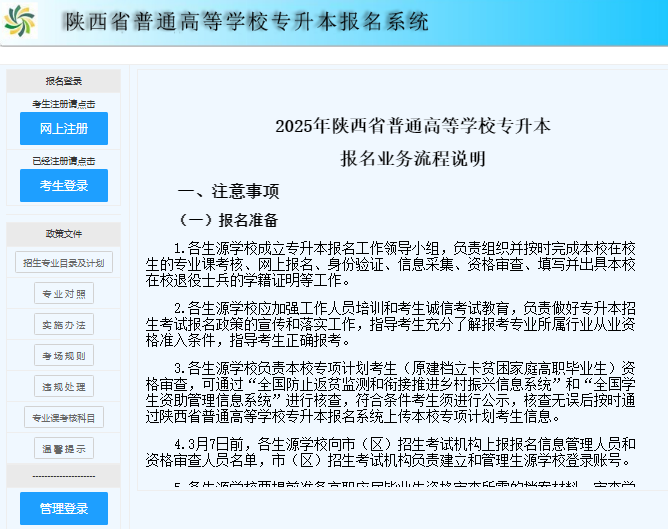Open 网上注册 online registration button
The image size is (668, 529).
click(x=64, y=128)
